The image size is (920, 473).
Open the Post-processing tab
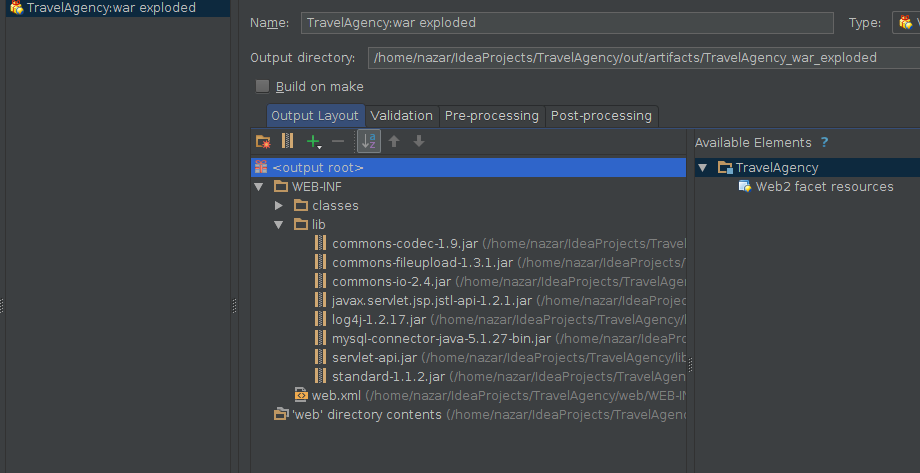(601, 116)
